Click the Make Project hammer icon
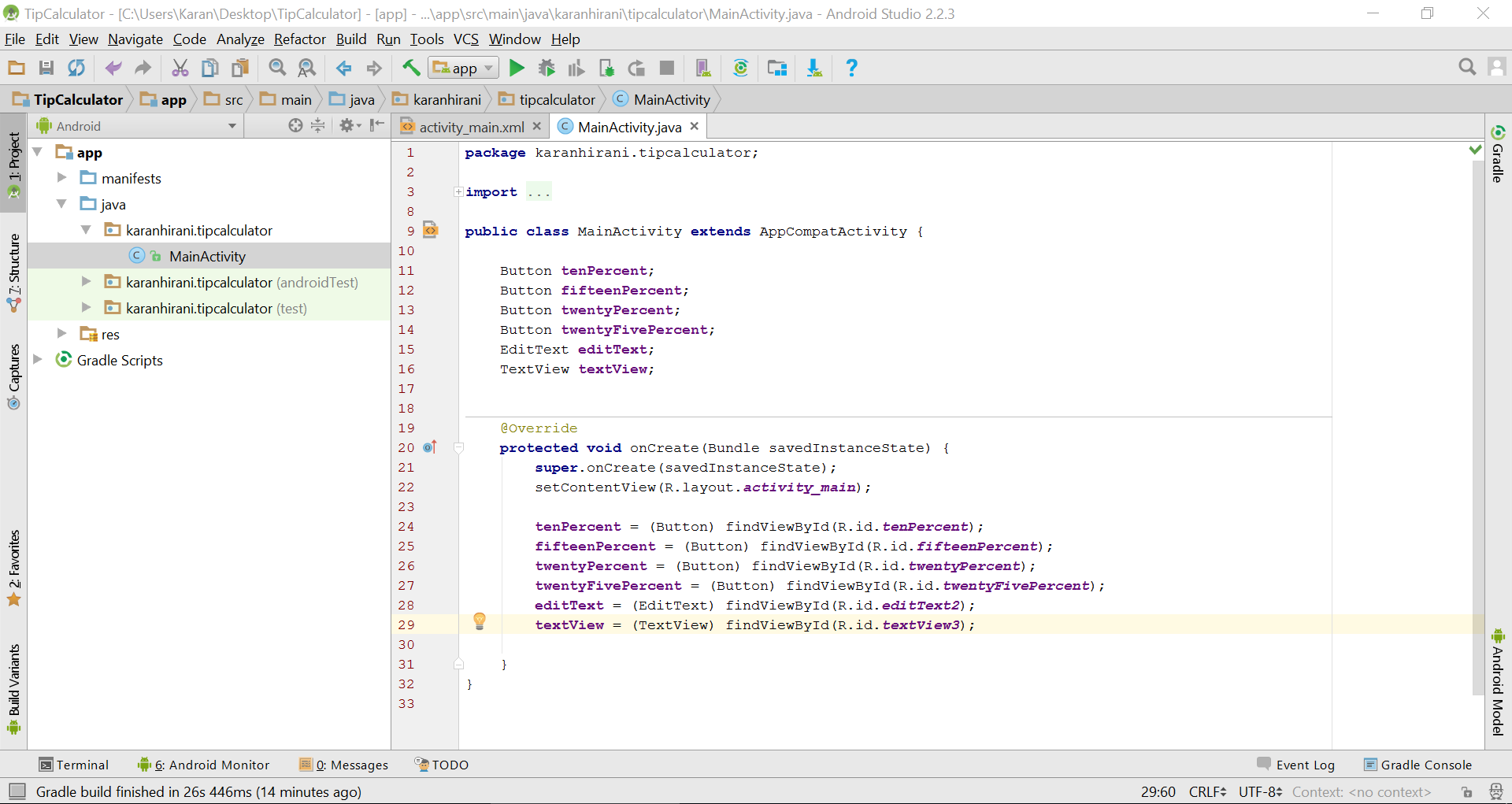 (411, 69)
